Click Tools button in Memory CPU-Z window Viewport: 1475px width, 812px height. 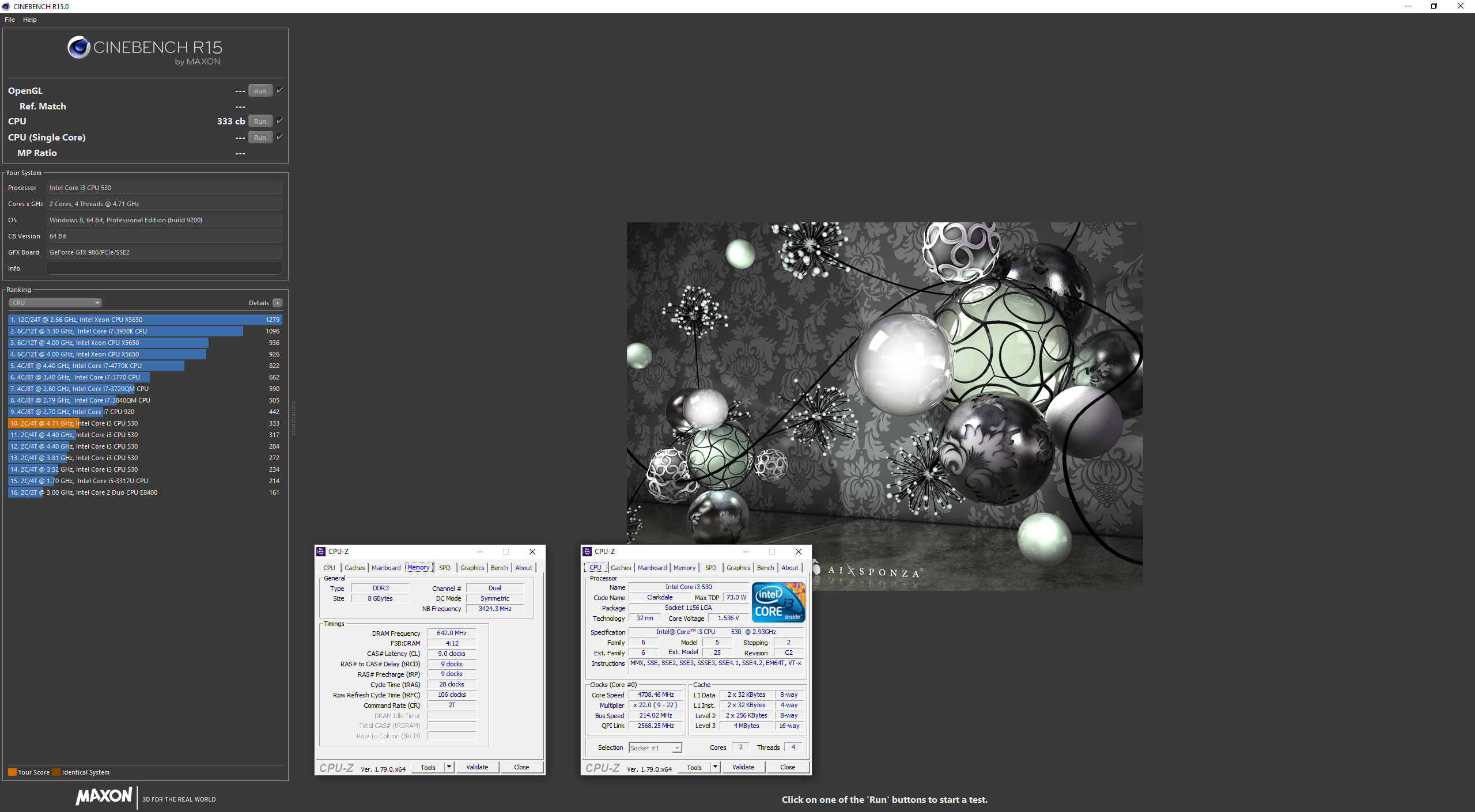pos(428,767)
